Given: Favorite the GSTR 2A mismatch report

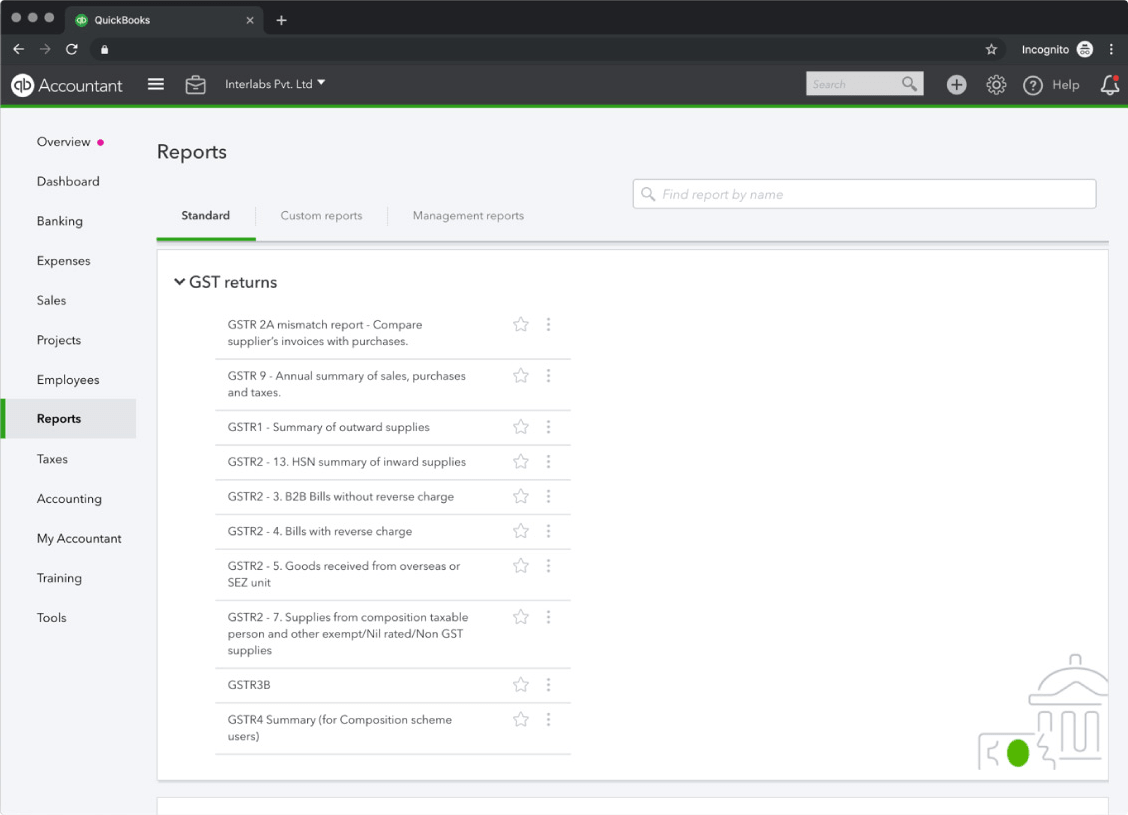Looking at the screenshot, I should point(521,324).
